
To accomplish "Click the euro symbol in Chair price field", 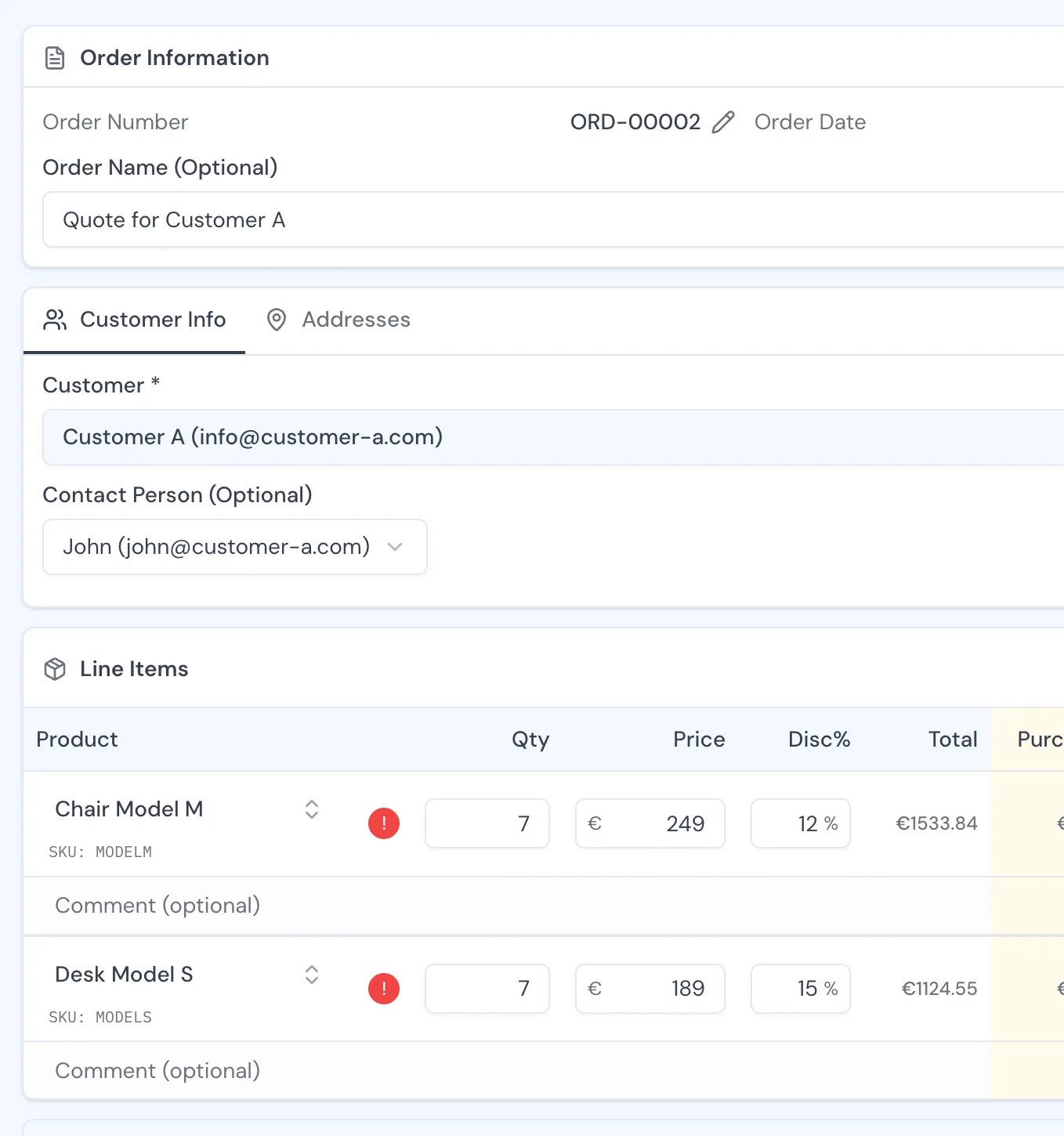I will (595, 823).
